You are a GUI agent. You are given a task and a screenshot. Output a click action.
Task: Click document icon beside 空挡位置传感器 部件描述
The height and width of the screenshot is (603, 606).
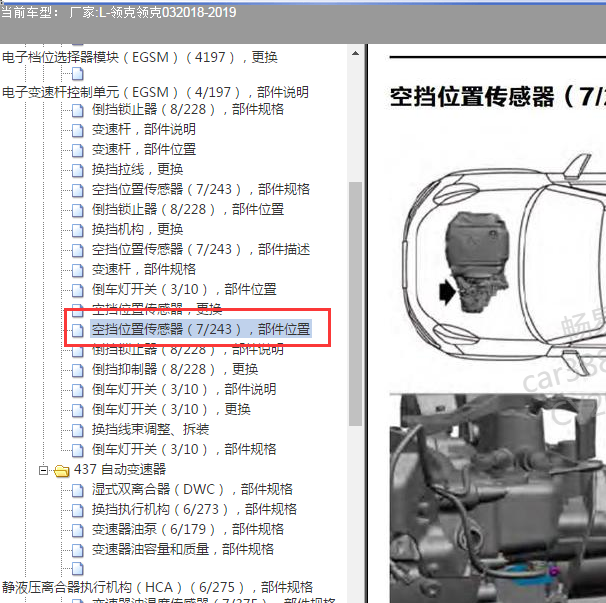(x=78, y=250)
